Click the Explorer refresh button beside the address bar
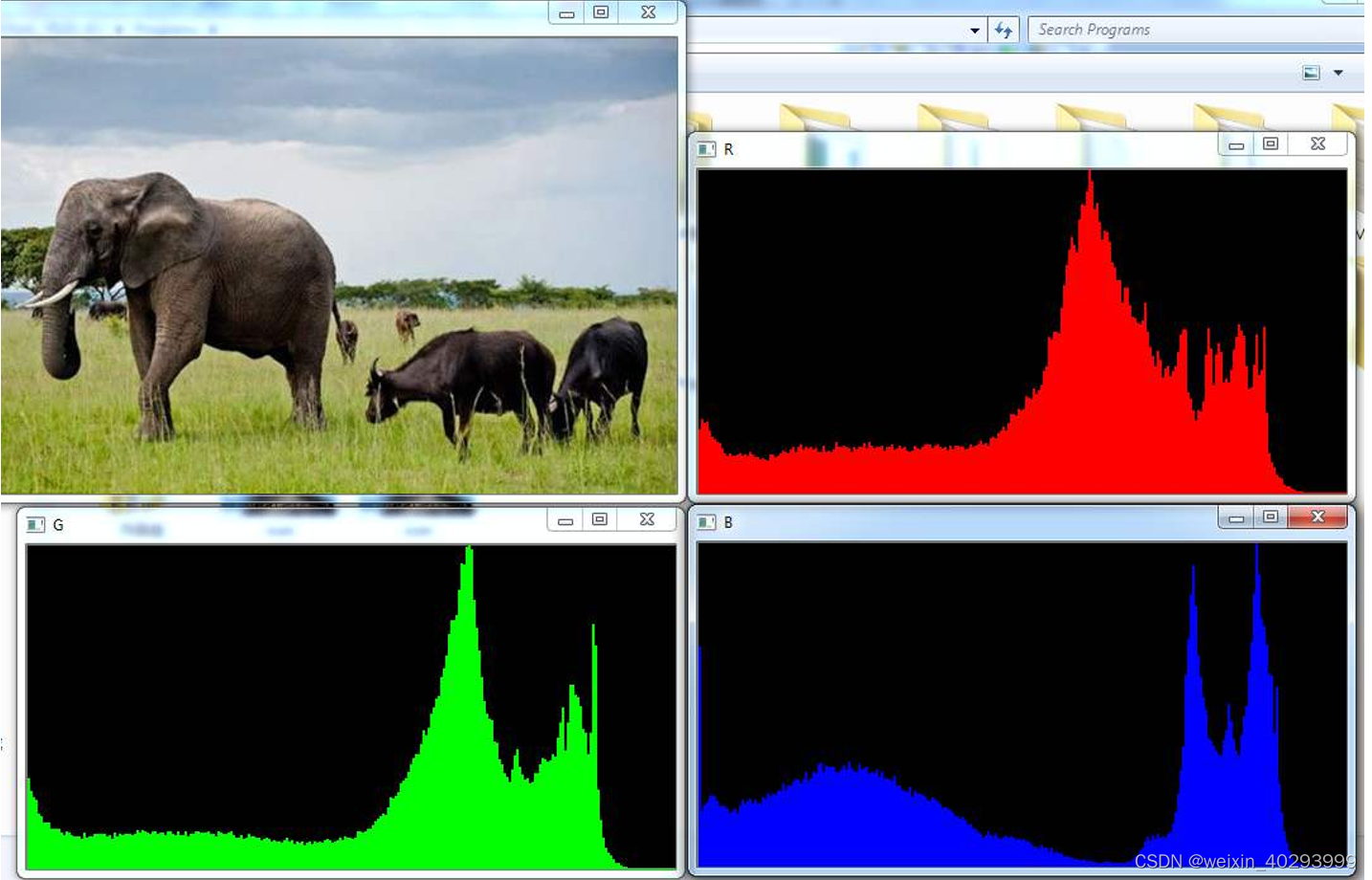This screenshot has height=880, width=1372. 1004,30
